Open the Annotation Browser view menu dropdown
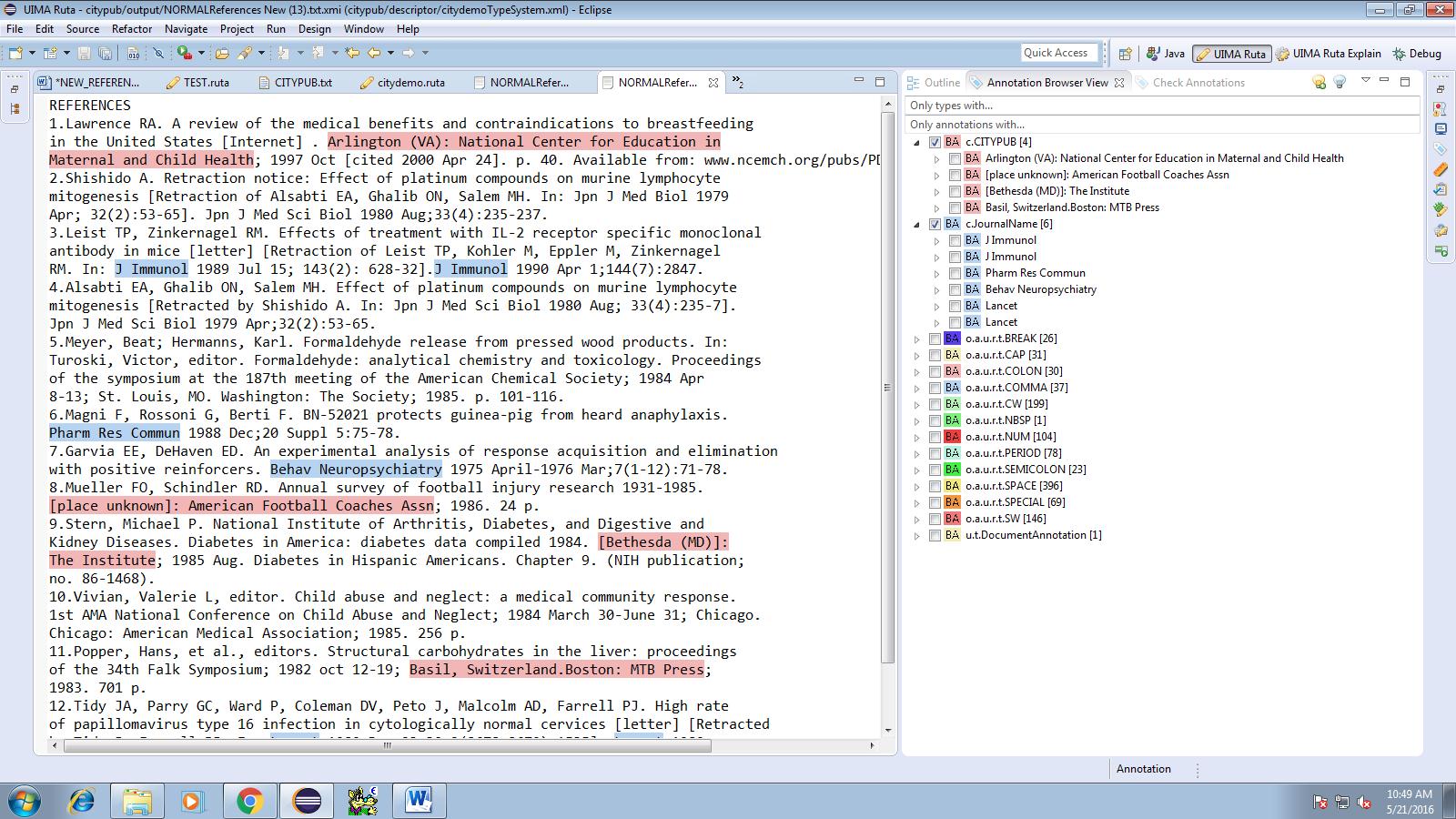This screenshot has width=1456, height=819. 1365,82
